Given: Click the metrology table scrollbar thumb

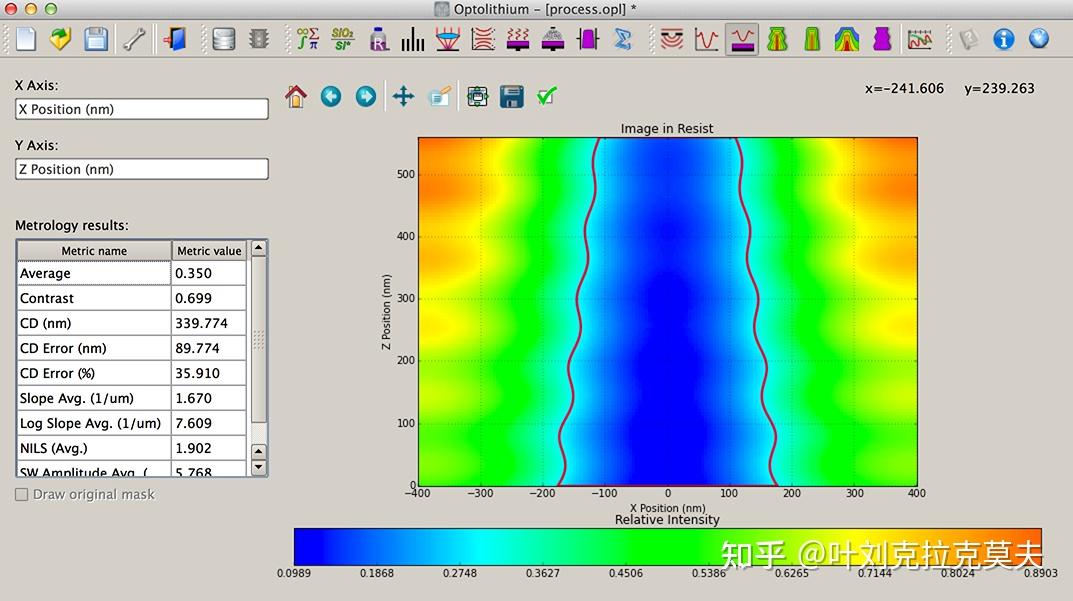Looking at the screenshot, I should click(x=259, y=340).
